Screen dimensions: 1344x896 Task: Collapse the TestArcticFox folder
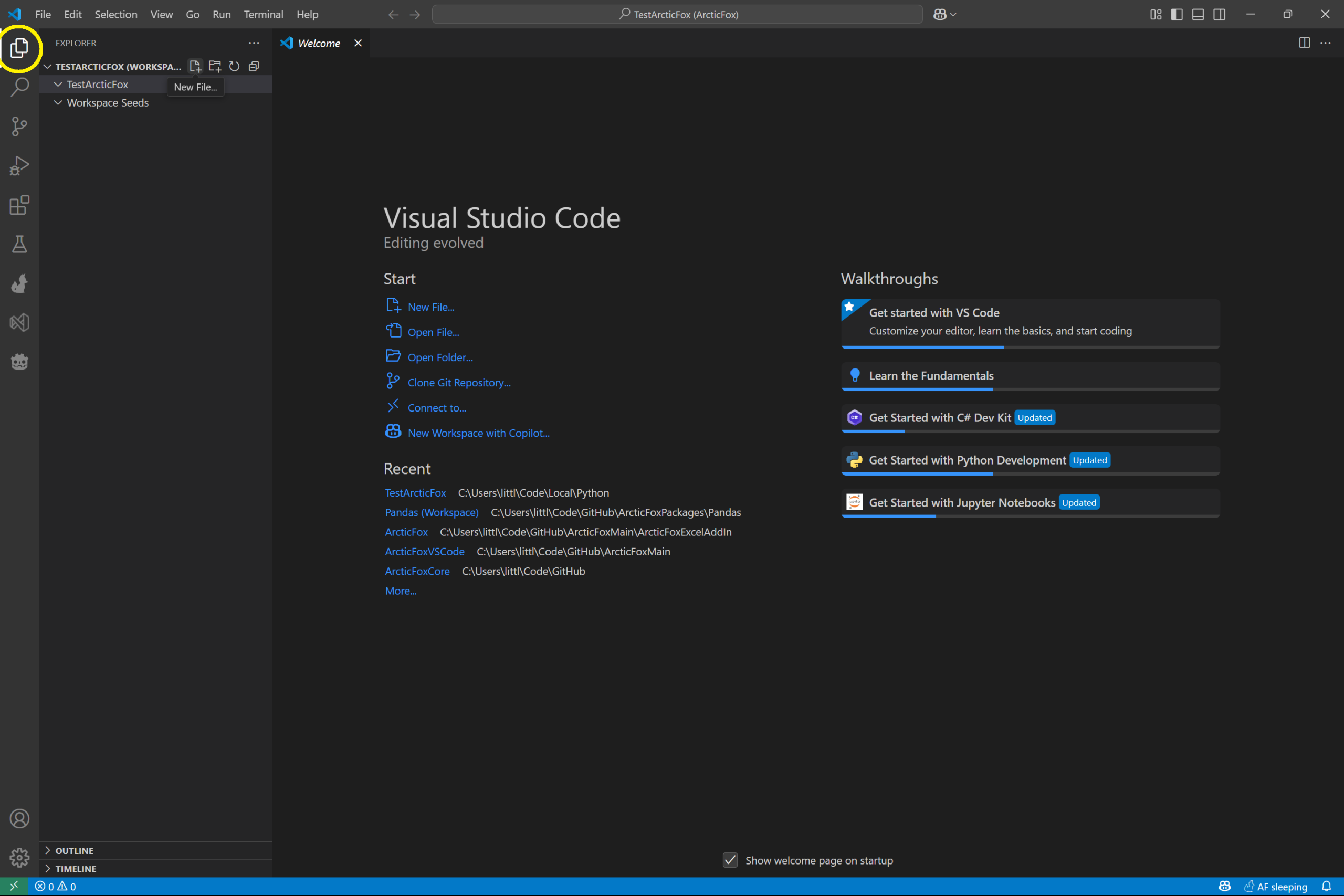[x=58, y=85]
